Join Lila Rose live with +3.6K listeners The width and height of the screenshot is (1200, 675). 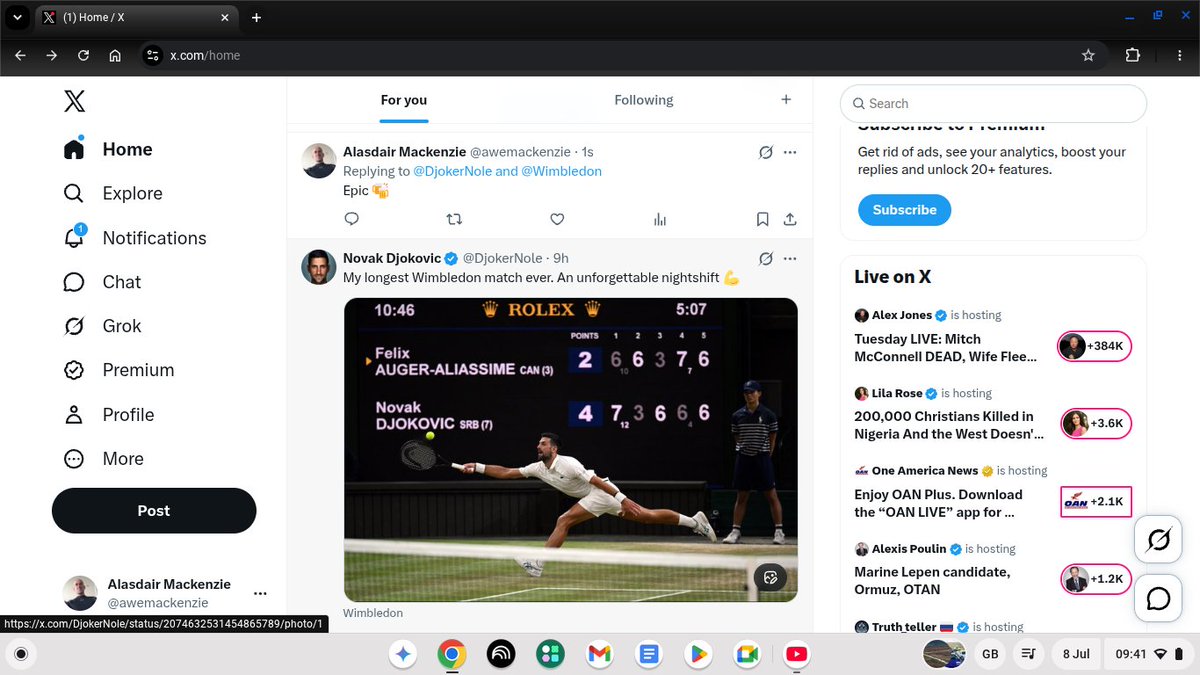coord(1096,423)
